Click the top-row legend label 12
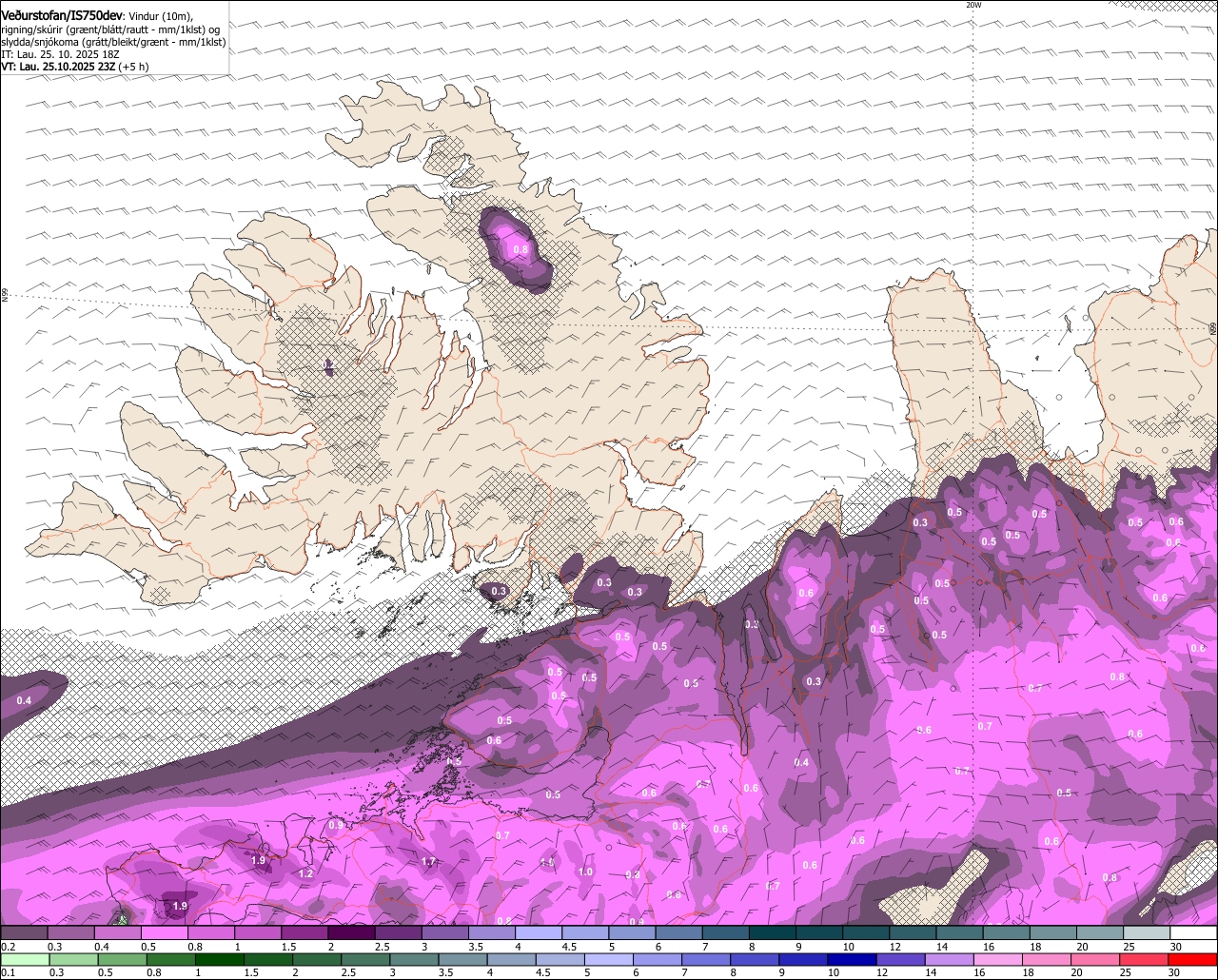Screen dimensions: 1218x980 (894, 947)
